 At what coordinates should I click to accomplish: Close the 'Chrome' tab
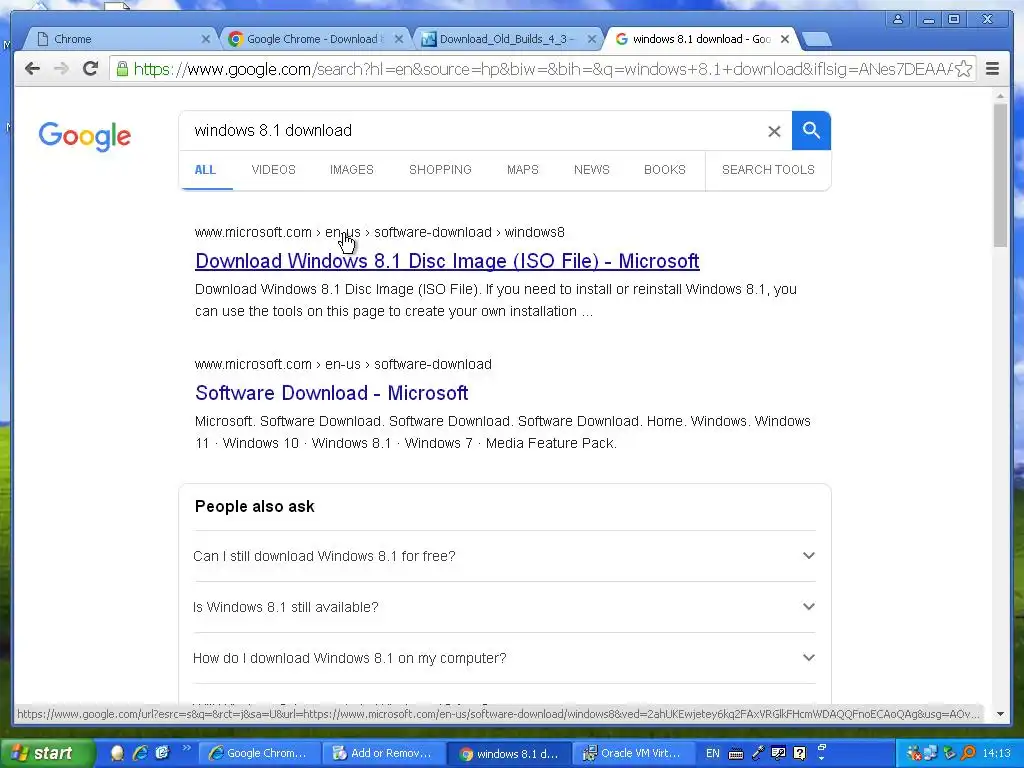[206, 39]
